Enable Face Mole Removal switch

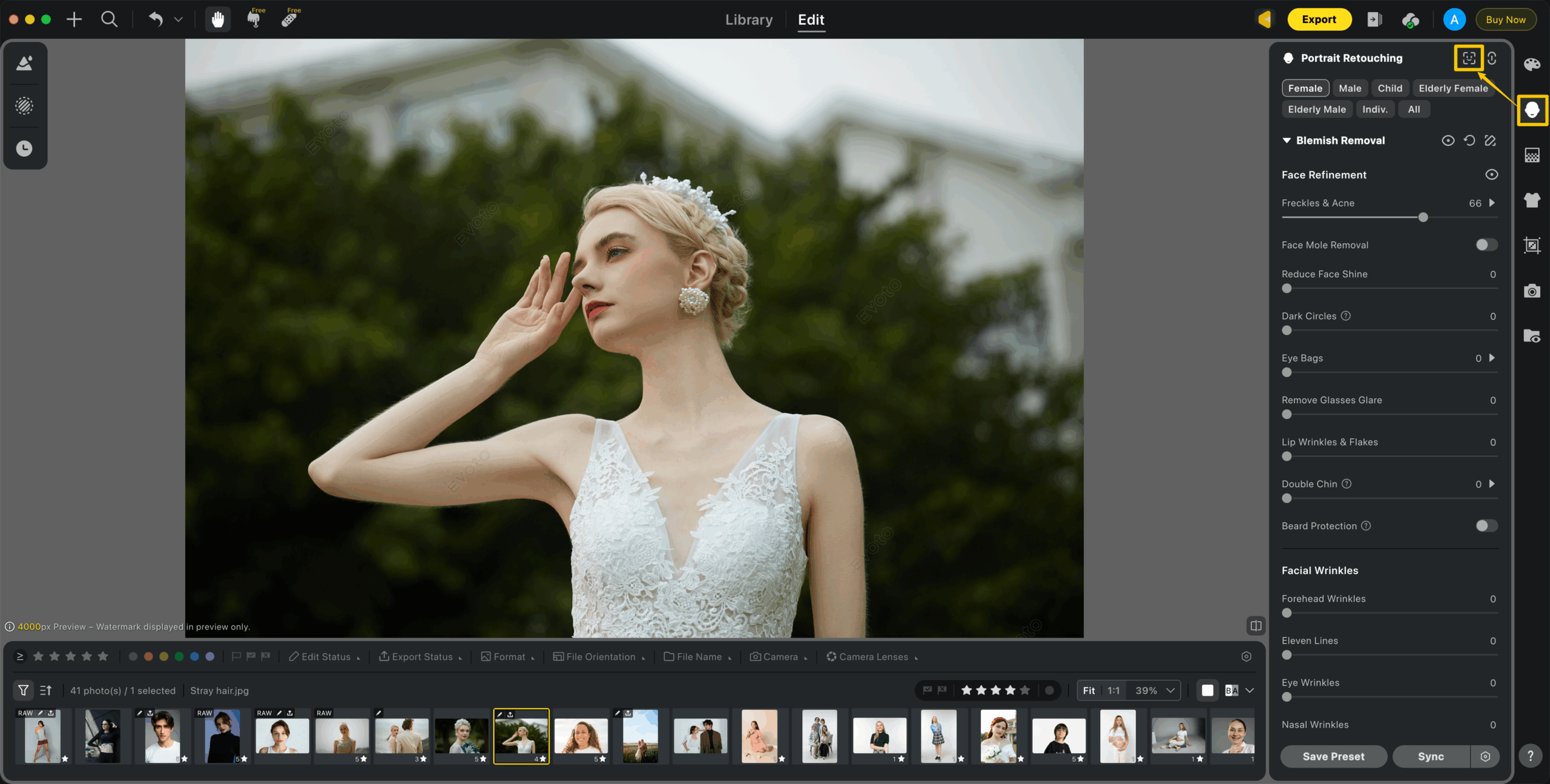pos(1486,245)
